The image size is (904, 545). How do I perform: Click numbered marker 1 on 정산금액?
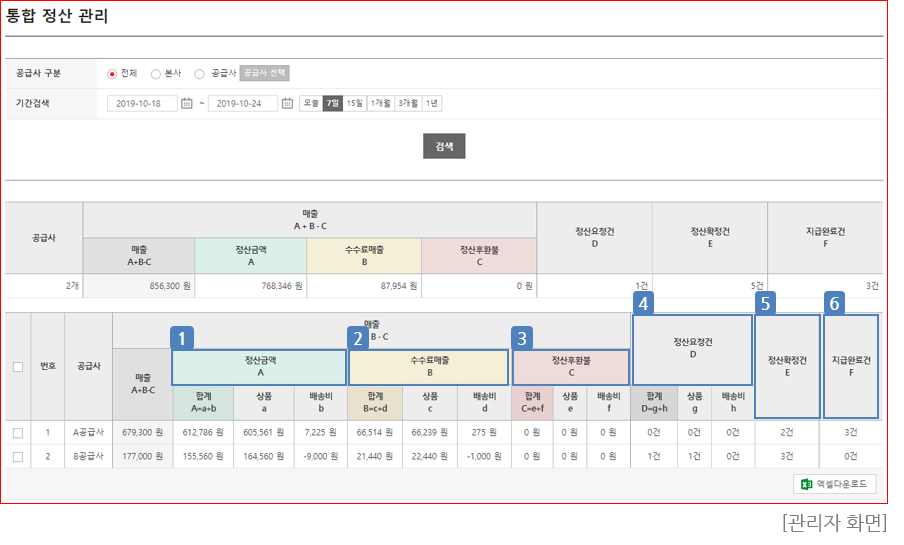182,339
